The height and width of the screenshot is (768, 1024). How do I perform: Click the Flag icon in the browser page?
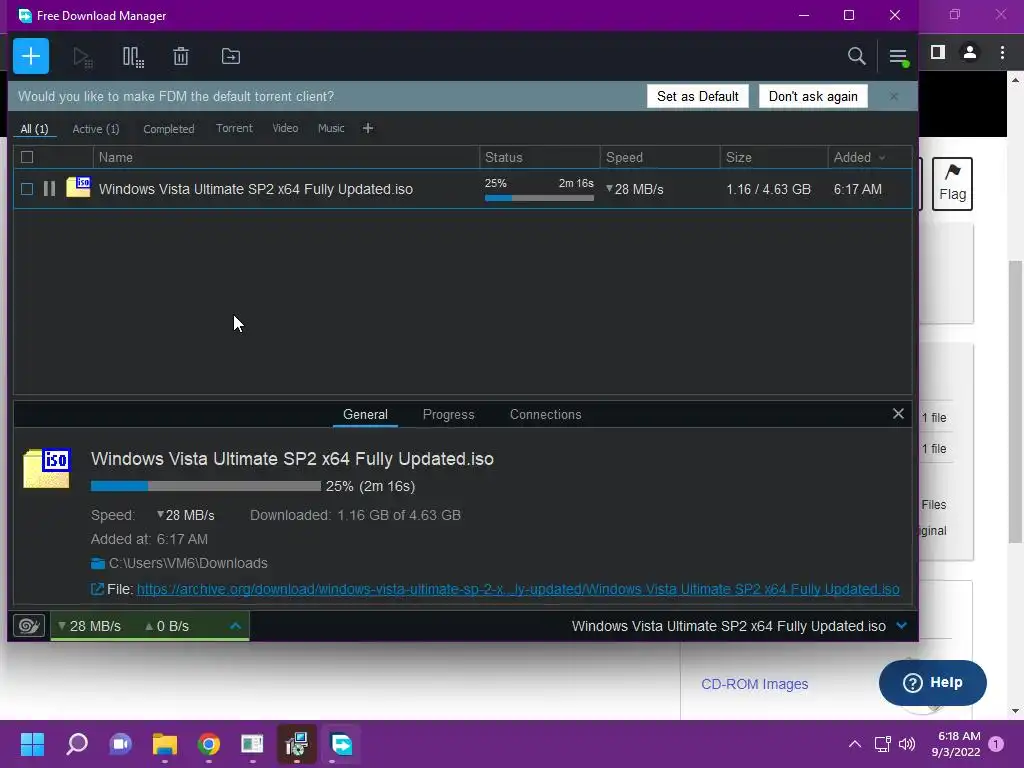[x=952, y=184]
